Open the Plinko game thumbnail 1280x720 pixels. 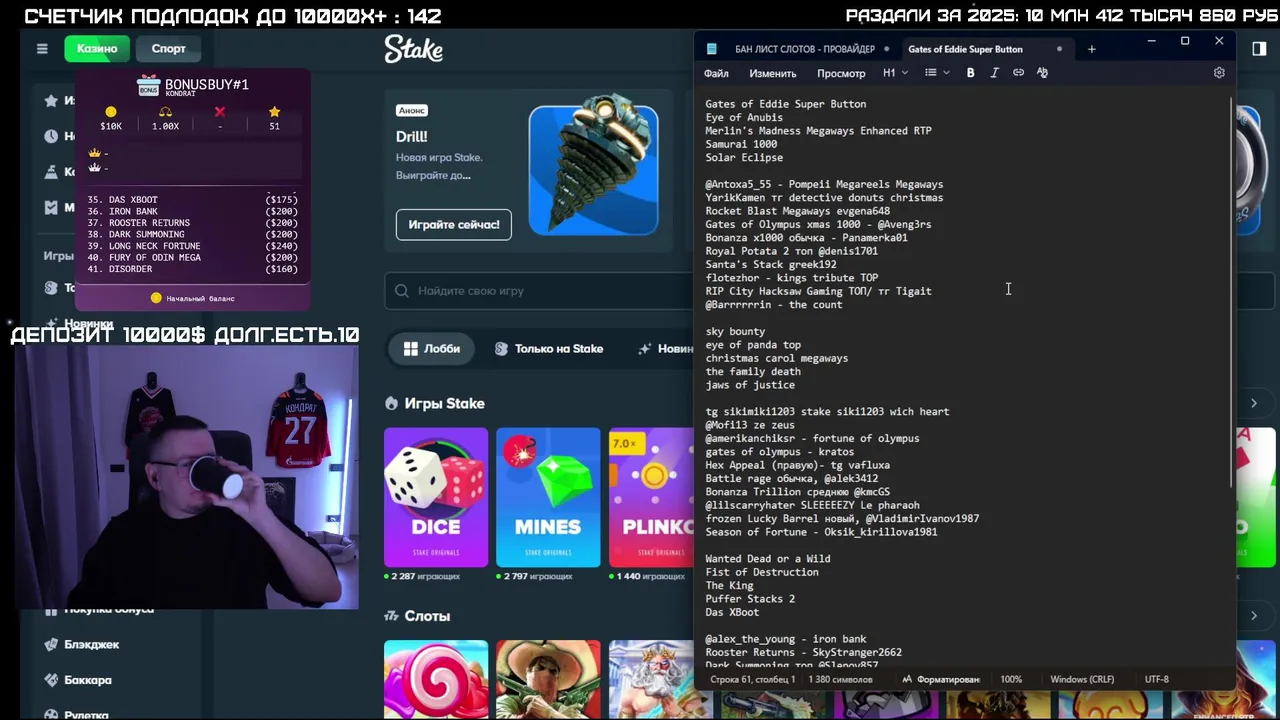click(x=651, y=497)
